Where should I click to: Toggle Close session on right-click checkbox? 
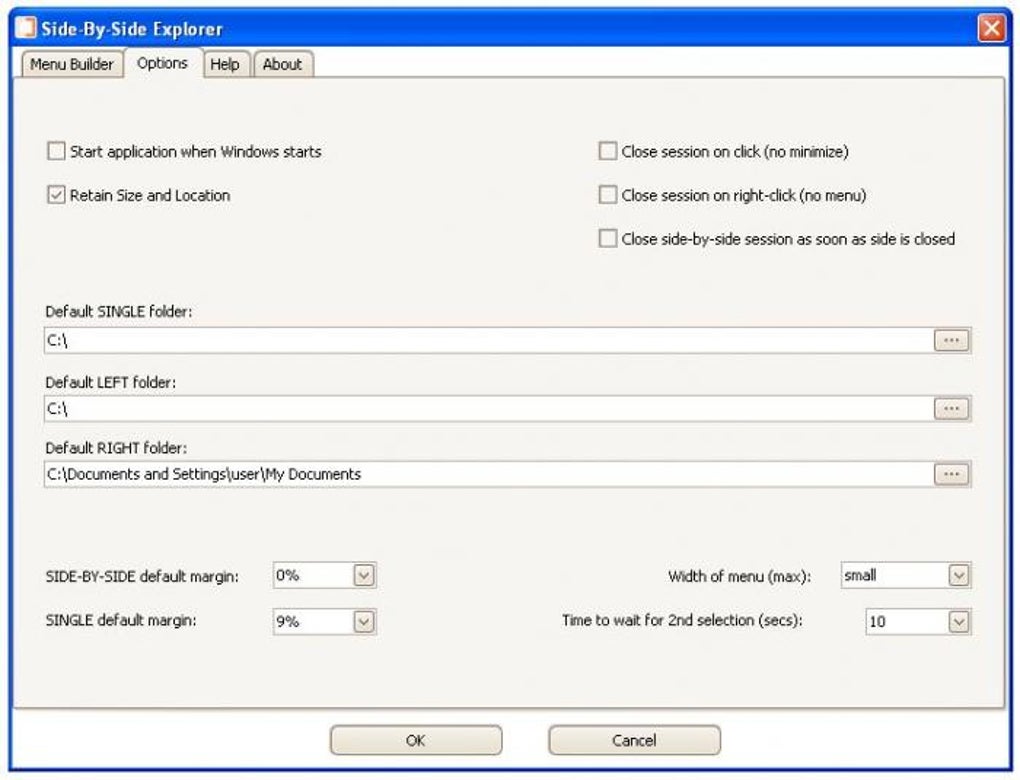pyautogui.click(x=608, y=196)
